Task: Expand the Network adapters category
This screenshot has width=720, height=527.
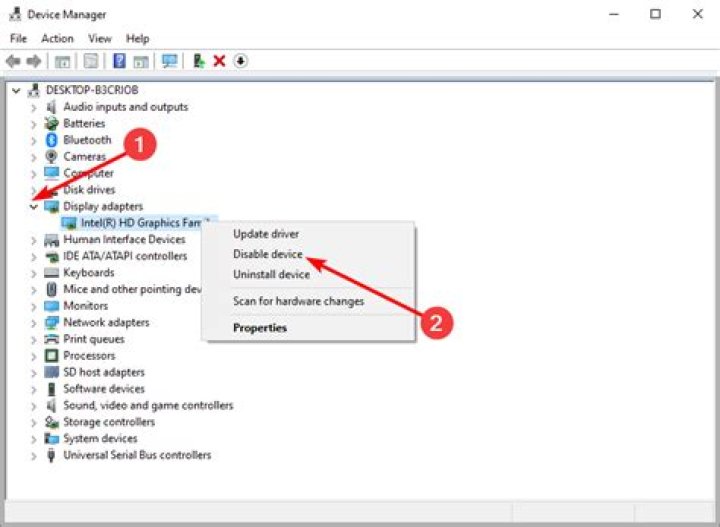Action: click(x=34, y=323)
